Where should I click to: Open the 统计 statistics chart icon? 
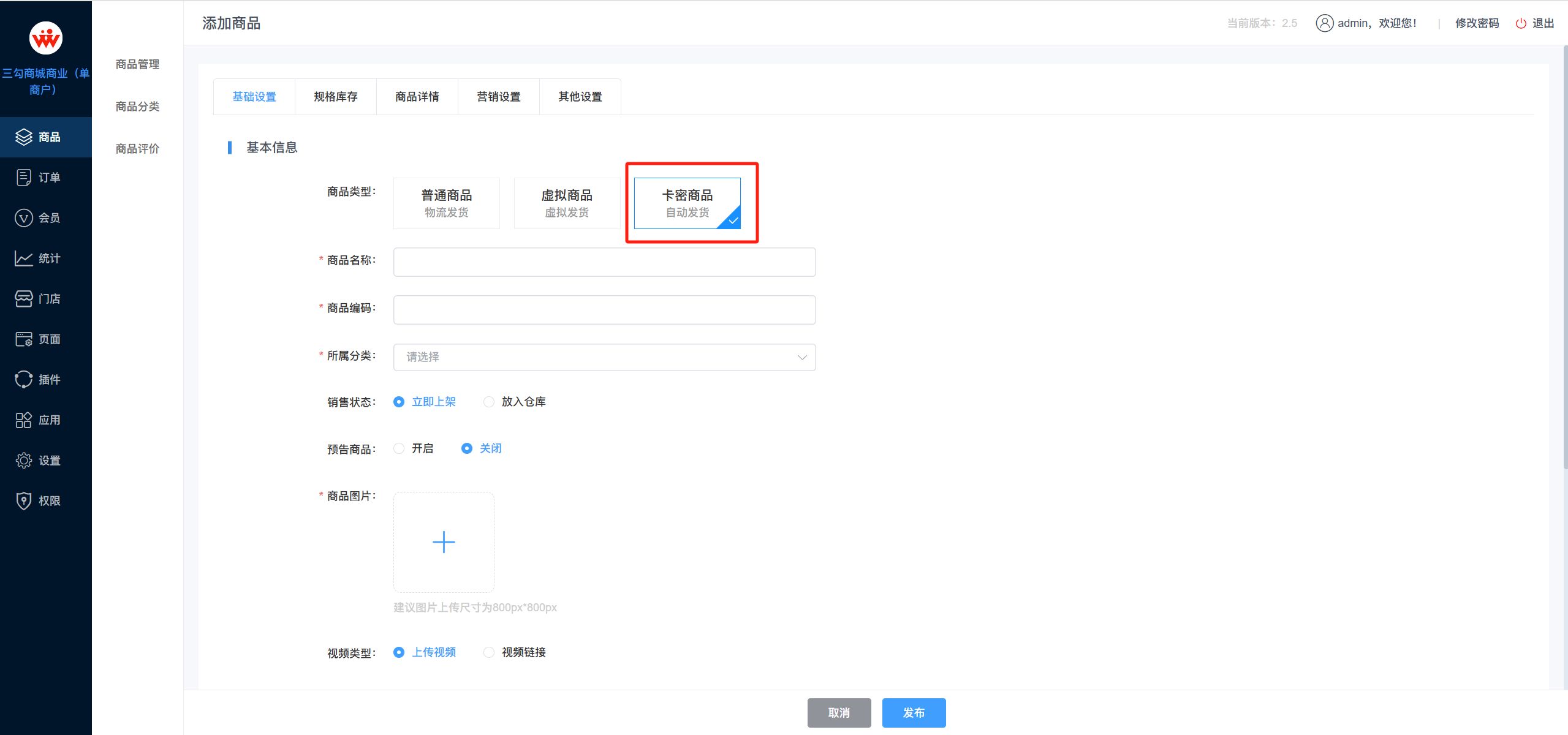(x=23, y=258)
